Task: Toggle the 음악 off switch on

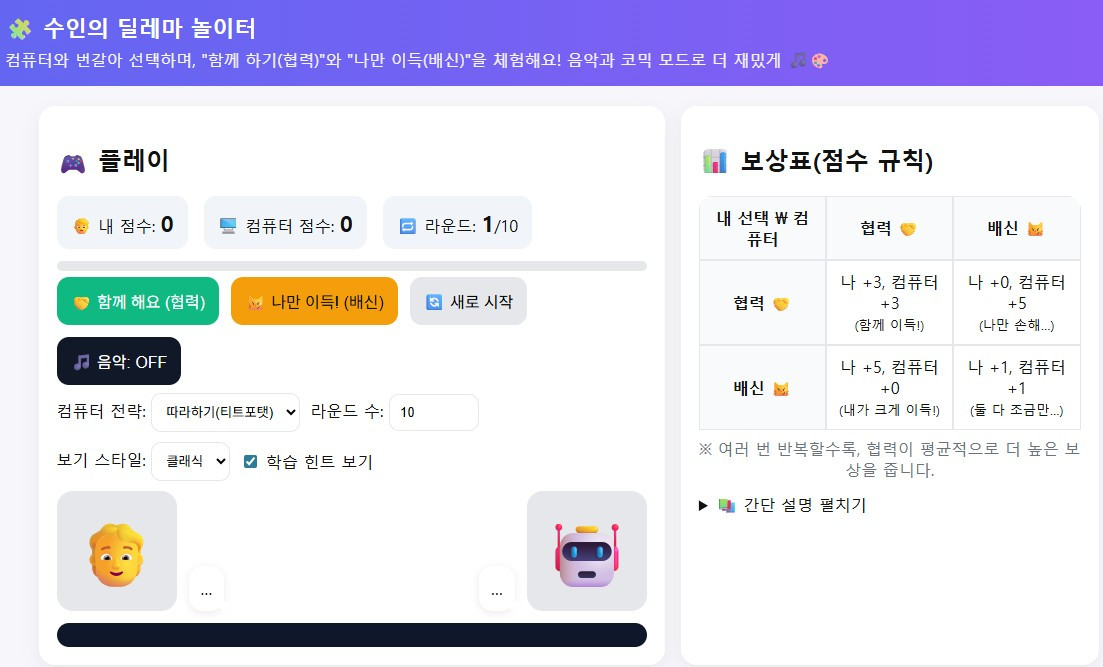Action: (119, 361)
